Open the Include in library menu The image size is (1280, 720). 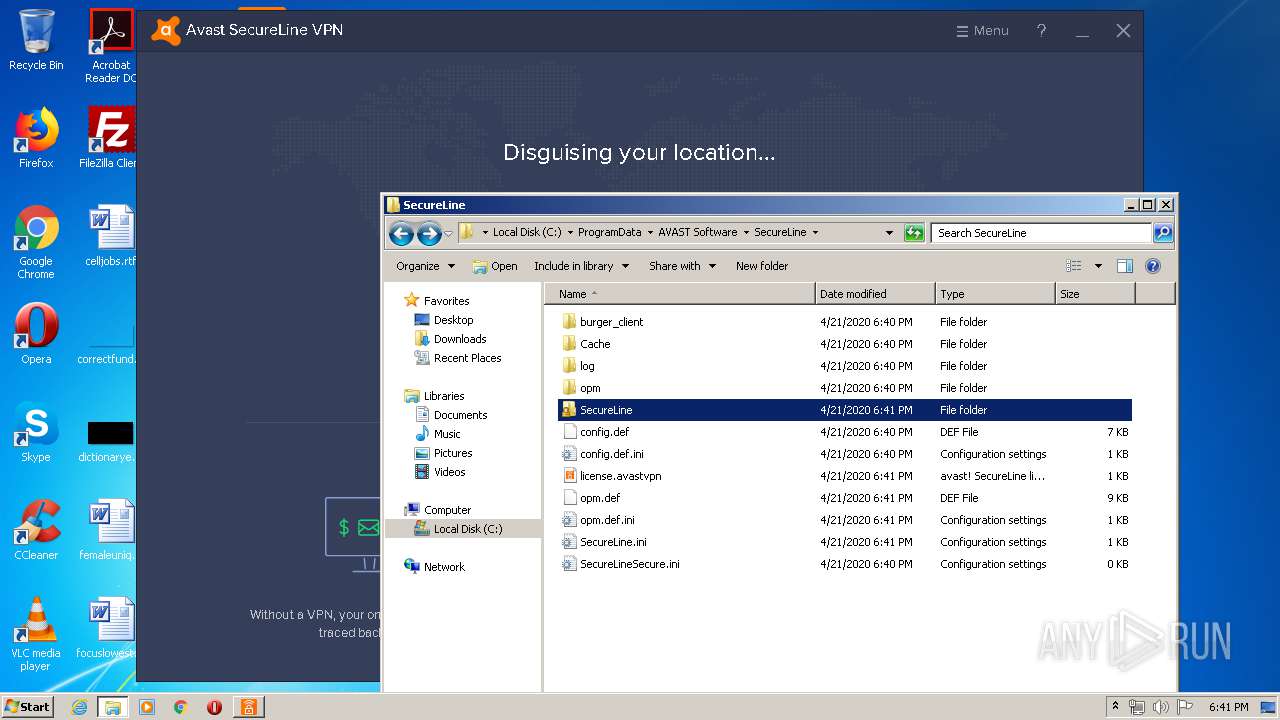tap(581, 266)
